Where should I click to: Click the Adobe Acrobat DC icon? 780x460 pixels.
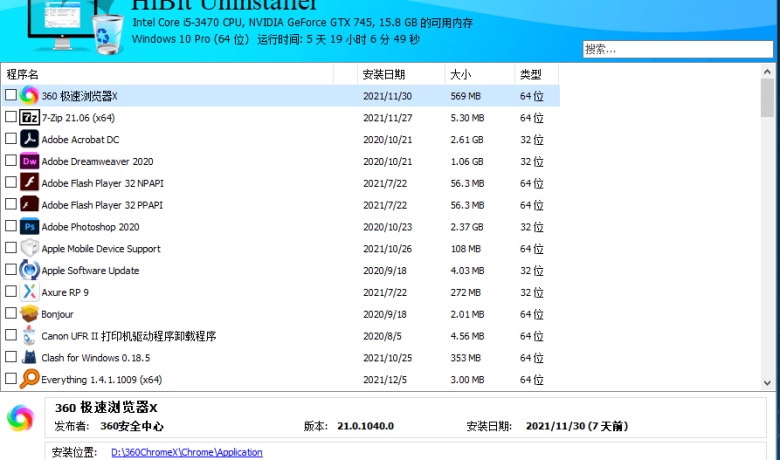[x=29, y=139]
